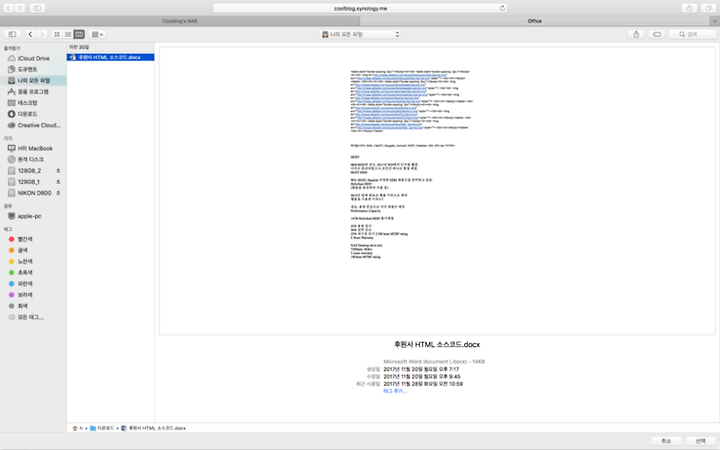Select the apple-pc shared computer
Viewport: 720px width, 450px height.
click(x=33, y=216)
